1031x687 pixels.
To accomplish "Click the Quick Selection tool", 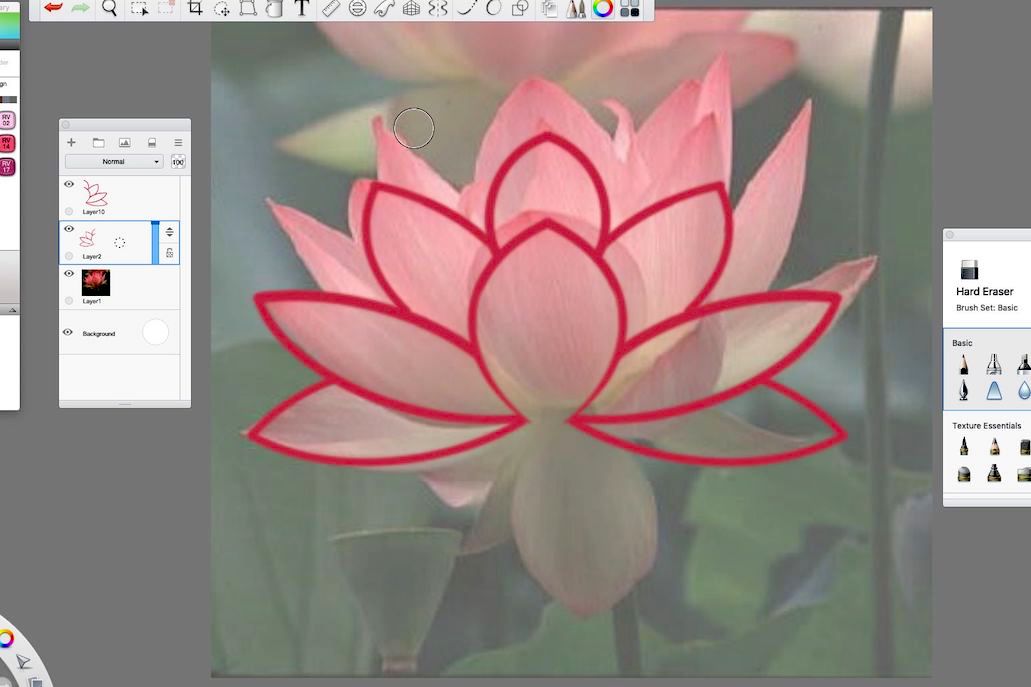I will click(166, 9).
